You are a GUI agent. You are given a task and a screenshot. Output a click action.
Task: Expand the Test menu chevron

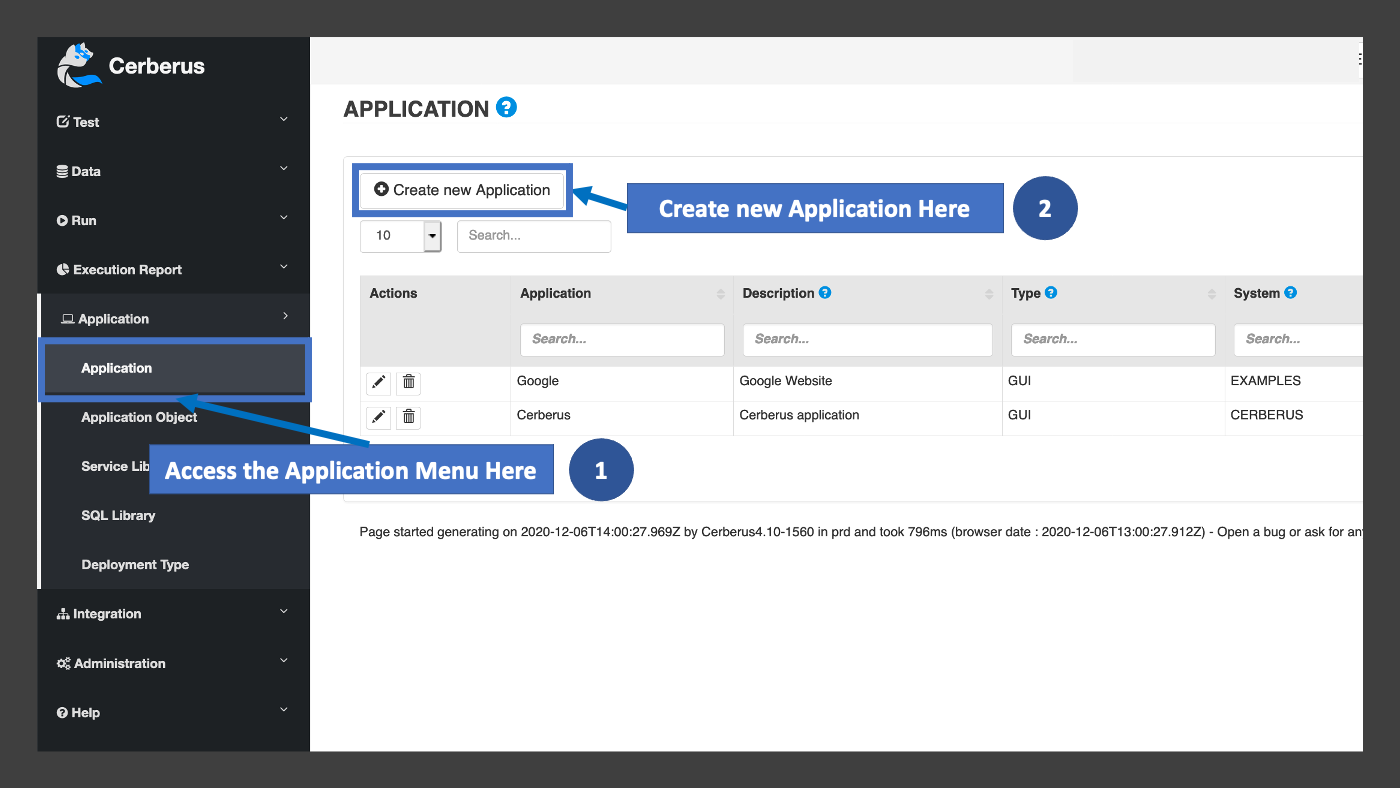(284, 120)
